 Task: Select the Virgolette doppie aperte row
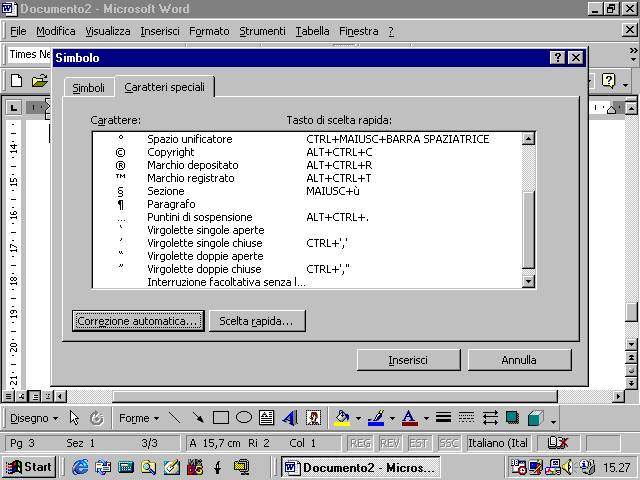pyautogui.click(x=307, y=256)
